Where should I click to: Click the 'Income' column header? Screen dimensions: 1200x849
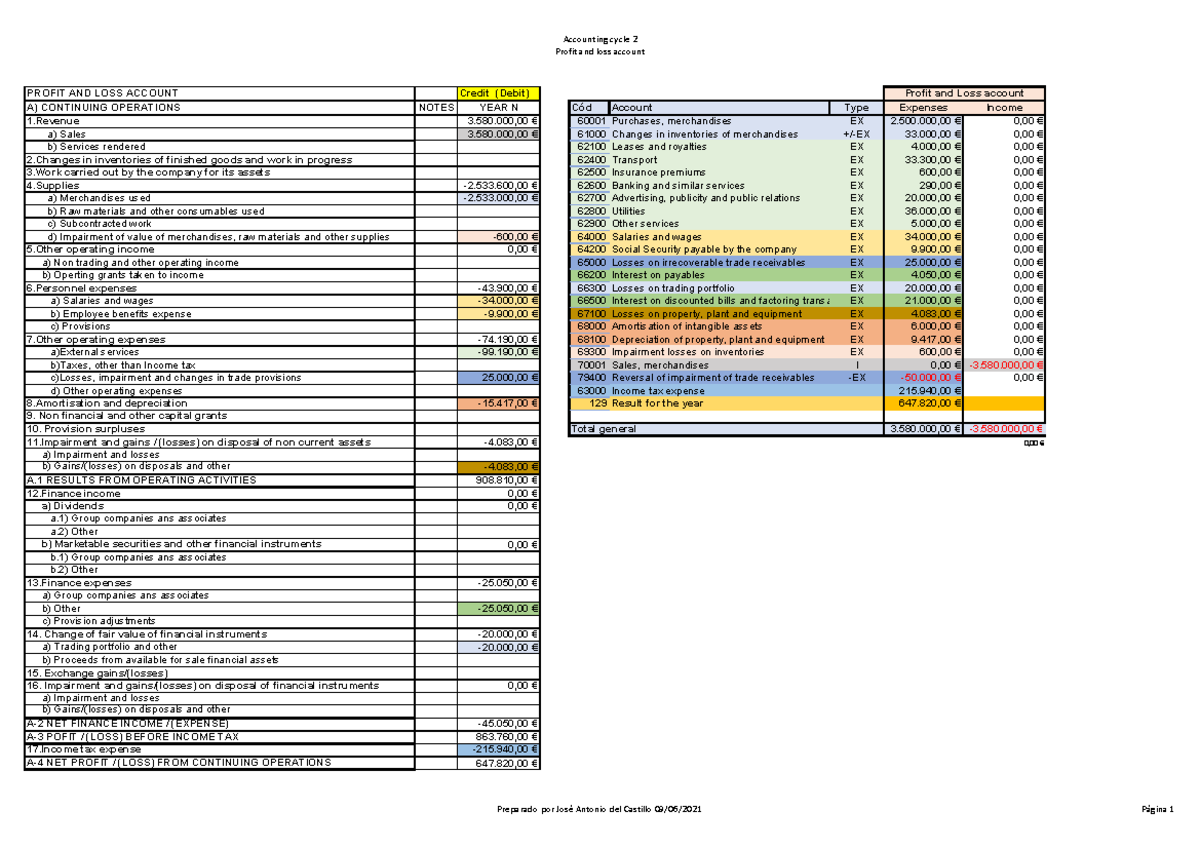click(1004, 107)
